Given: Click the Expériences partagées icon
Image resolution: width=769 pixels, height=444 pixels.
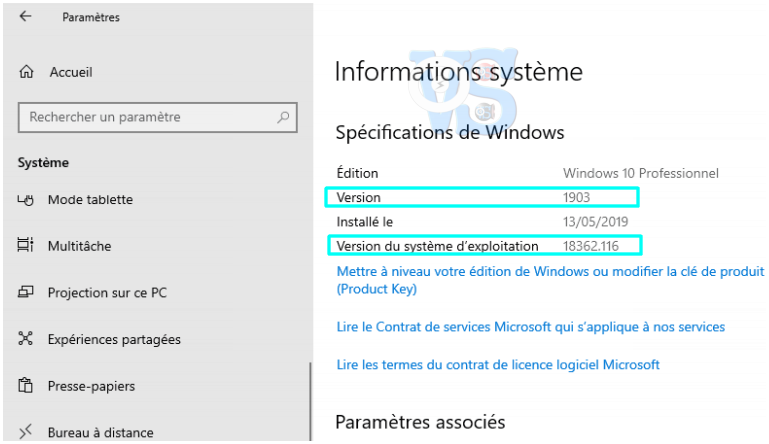Looking at the screenshot, I should tap(27, 340).
